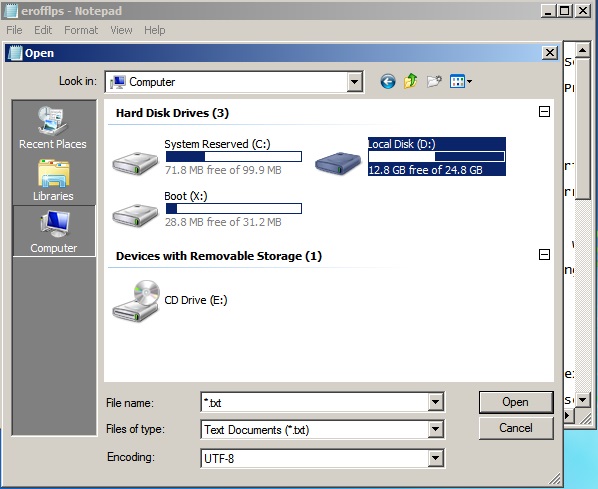Collapse Devices with Removable Storage group
The image size is (598, 489).
click(x=544, y=254)
